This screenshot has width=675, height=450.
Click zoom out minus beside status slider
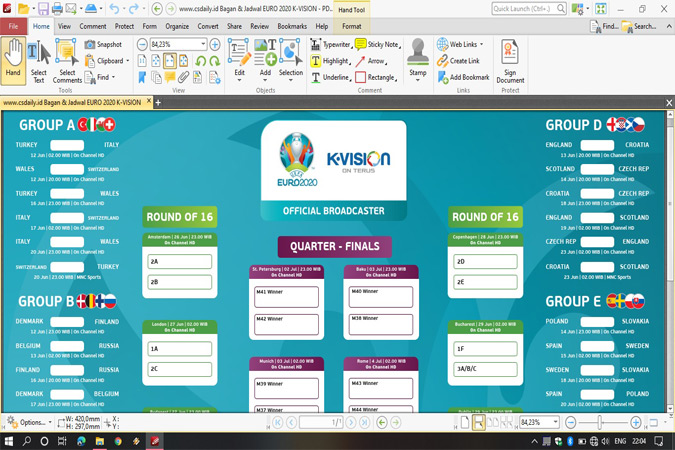[x=571, y=423]
